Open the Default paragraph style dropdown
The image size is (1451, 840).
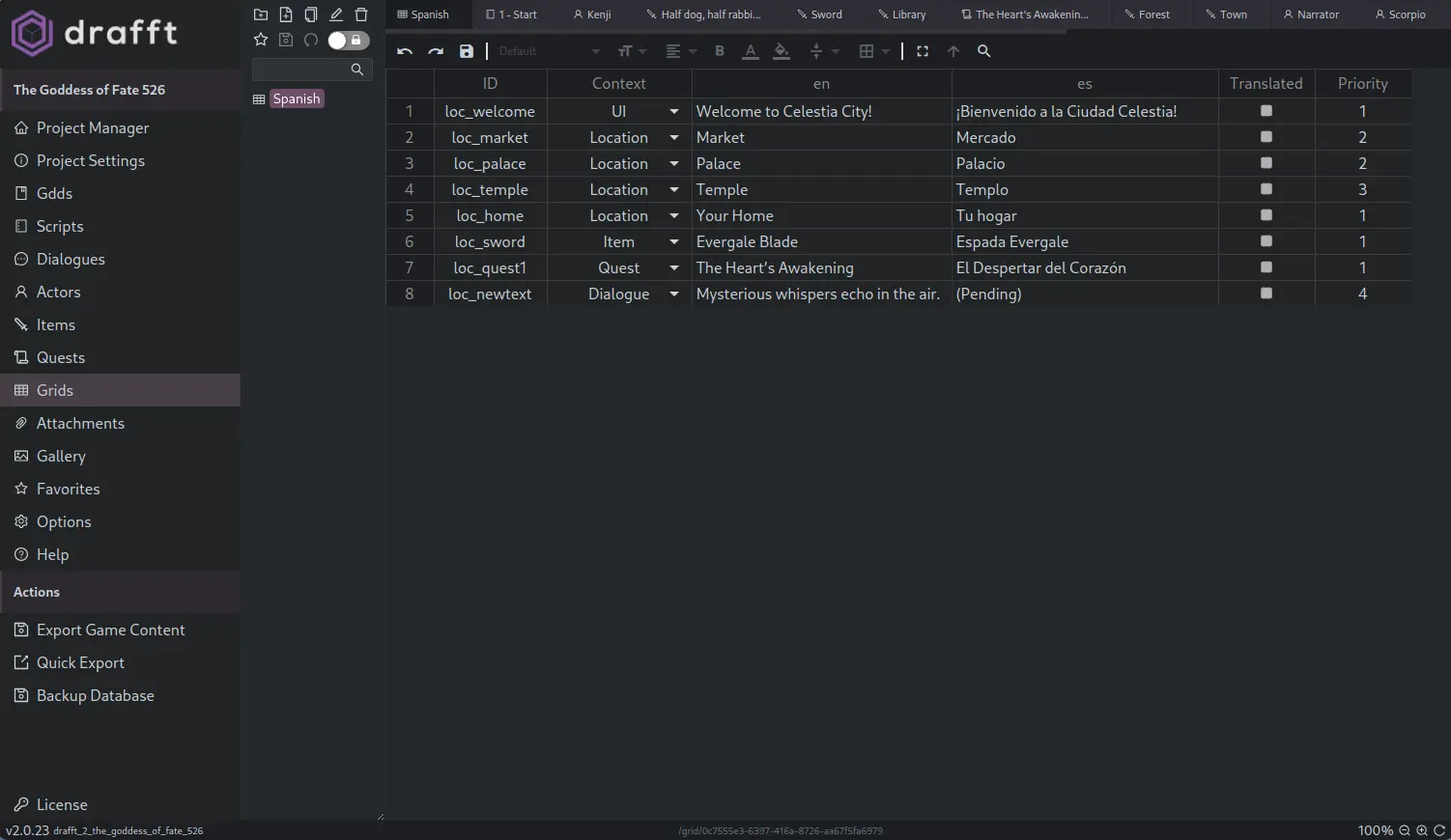point(546,51)
